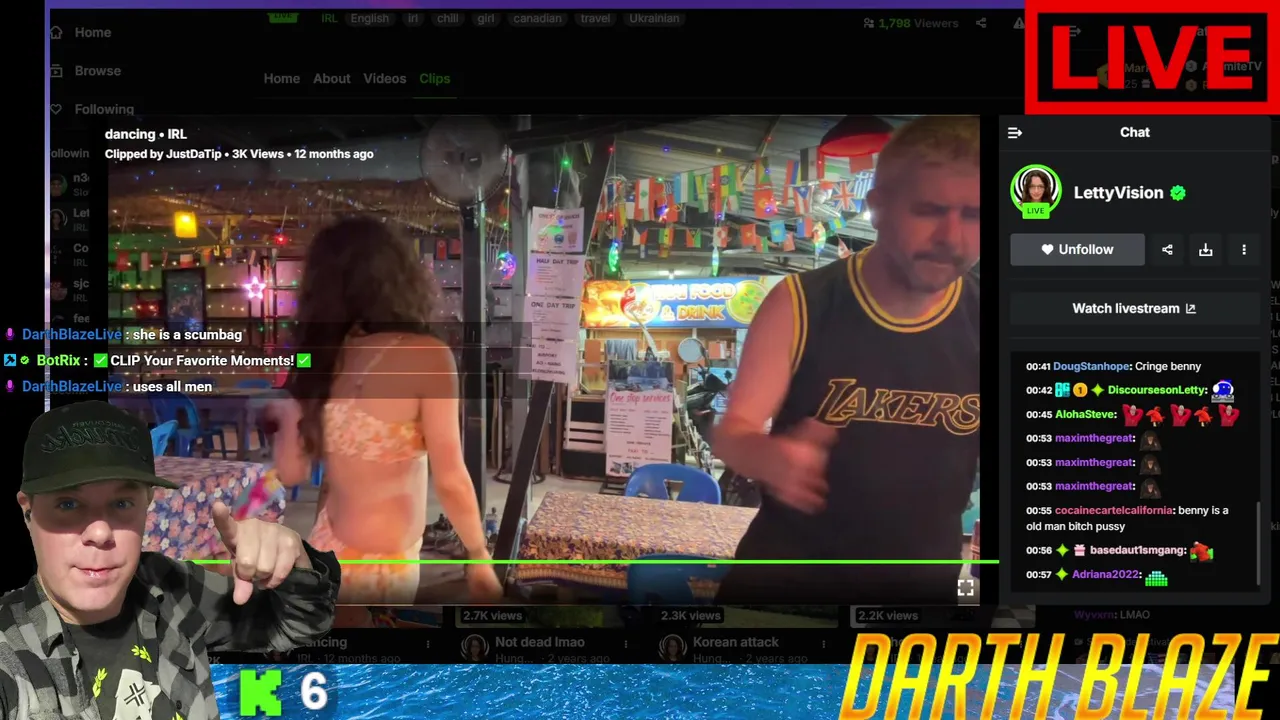Click cocainecartelcalifornia username in chat
Viewport: 1280px width, 720px height.
(x=1113, y=510)
